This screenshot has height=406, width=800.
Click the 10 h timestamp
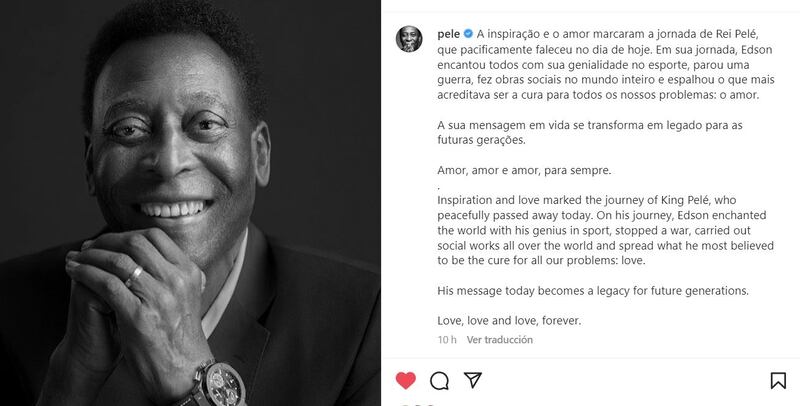(447, 340)
